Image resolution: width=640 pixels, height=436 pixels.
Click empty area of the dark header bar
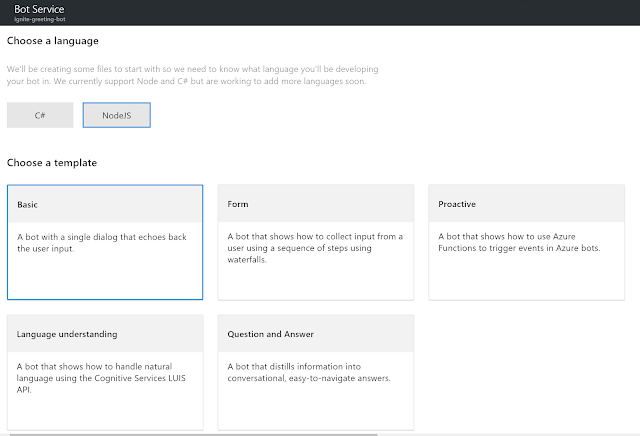[350, 12]
